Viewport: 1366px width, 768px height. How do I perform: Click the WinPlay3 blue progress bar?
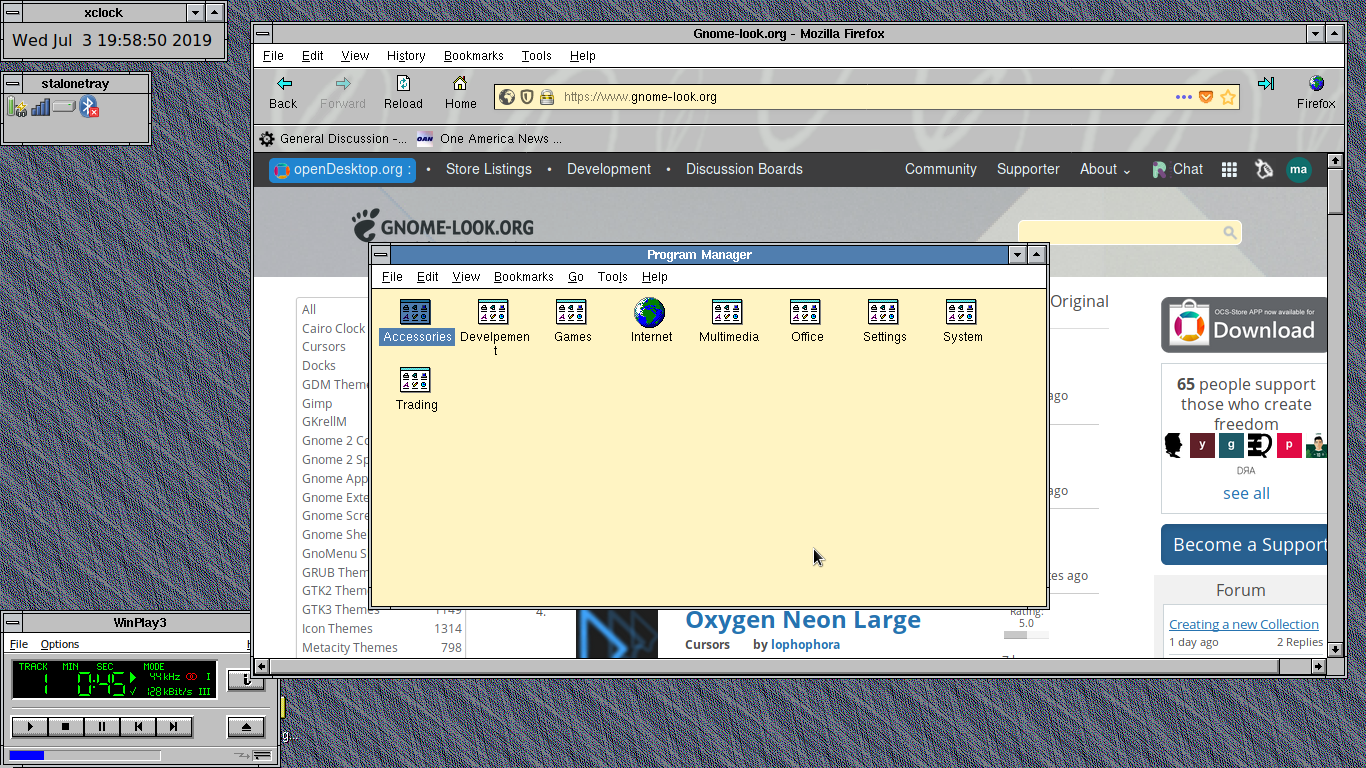click(84, 755)
